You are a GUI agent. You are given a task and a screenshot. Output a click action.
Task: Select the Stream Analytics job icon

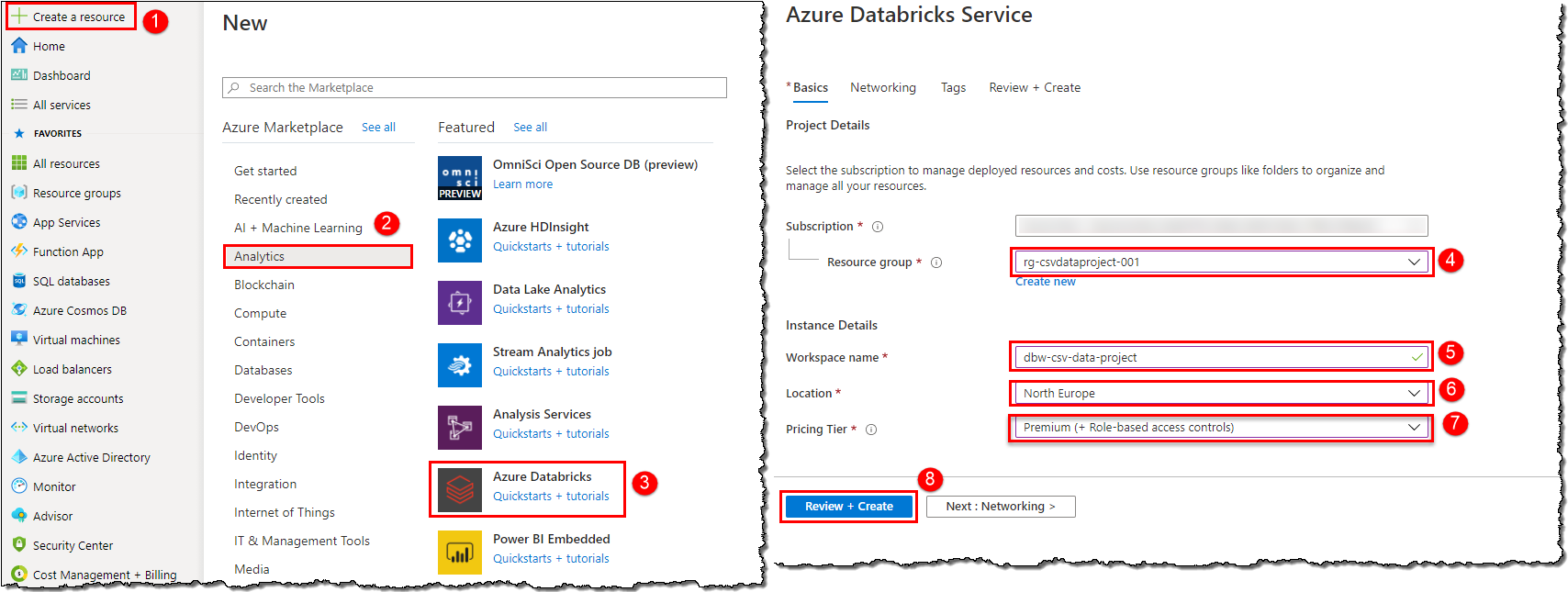click(x=459, y=364)
